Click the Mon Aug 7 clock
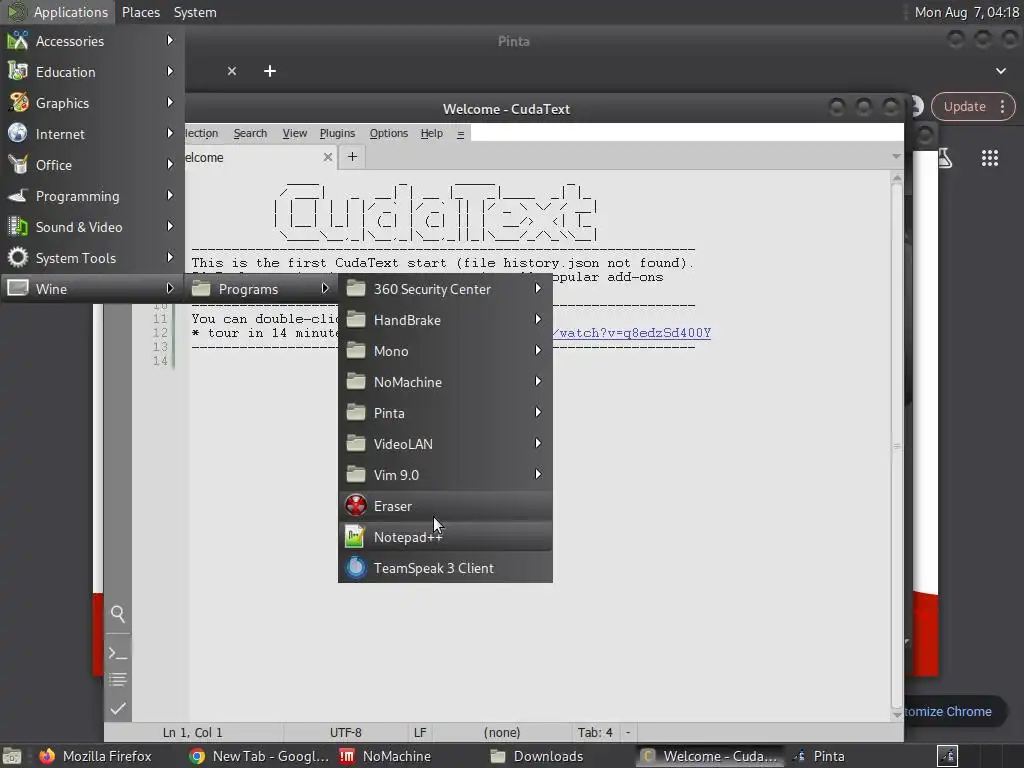The image size is (1024, 768). coord(967,12)
